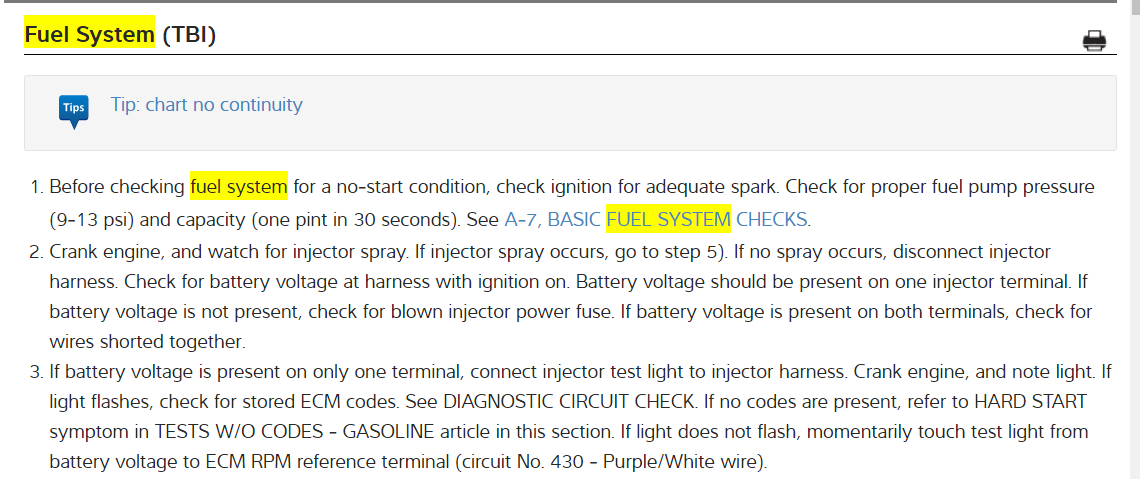Click the '(TBI)' text in the heading
The width and height of the screenshot is (1140, 479).
(189, 34)
